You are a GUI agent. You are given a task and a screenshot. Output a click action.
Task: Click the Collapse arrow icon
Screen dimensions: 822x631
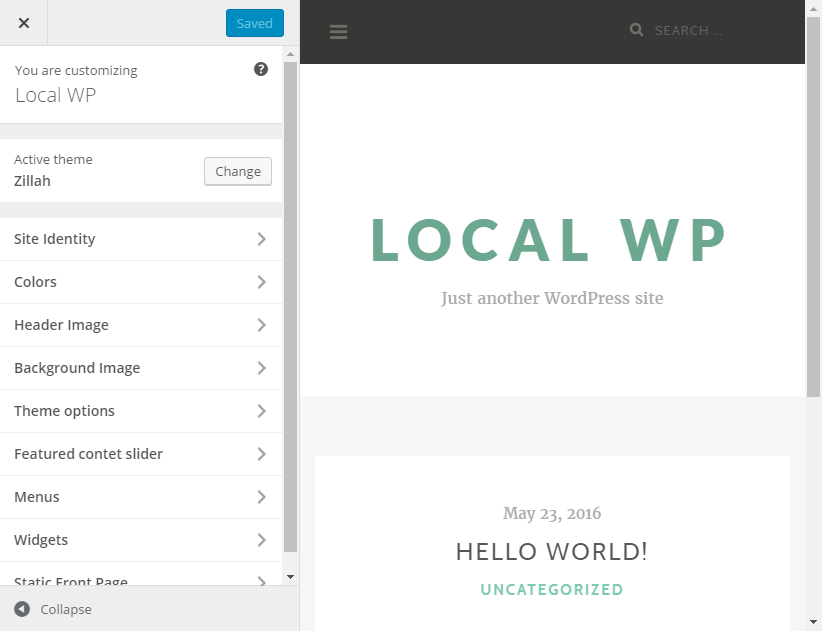[x=22, y=609]
